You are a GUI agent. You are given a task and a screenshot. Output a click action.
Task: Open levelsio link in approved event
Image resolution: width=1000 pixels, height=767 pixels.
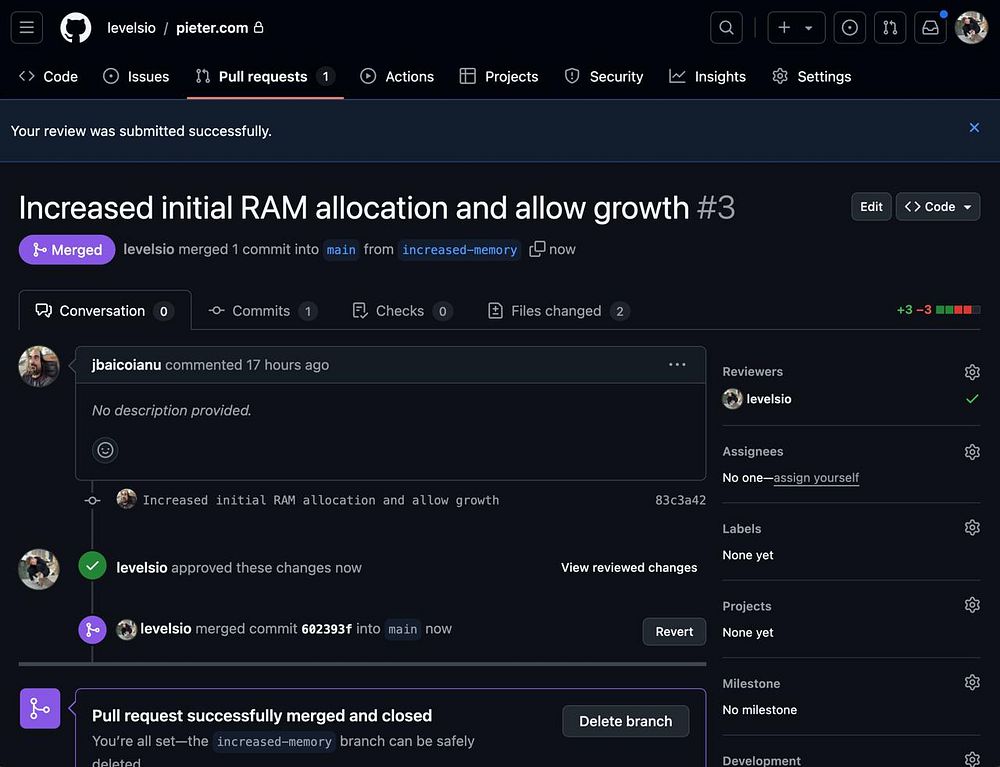(x=142, y=567)
